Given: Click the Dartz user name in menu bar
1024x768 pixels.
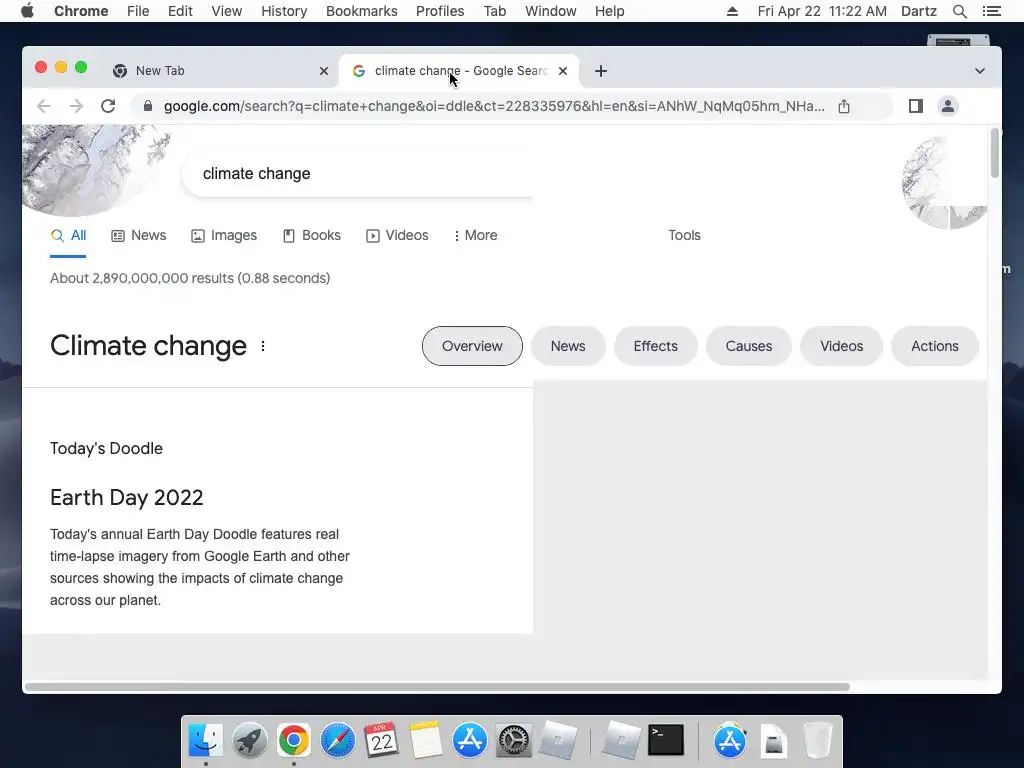Looking at the screenshot, I should [919, 11].
